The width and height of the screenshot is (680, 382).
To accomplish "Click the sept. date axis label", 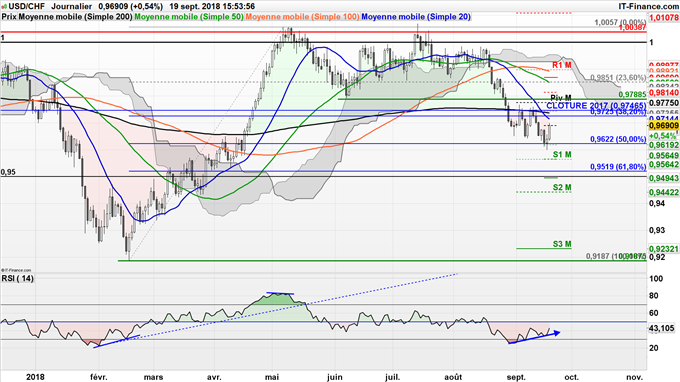I will 516,377.
